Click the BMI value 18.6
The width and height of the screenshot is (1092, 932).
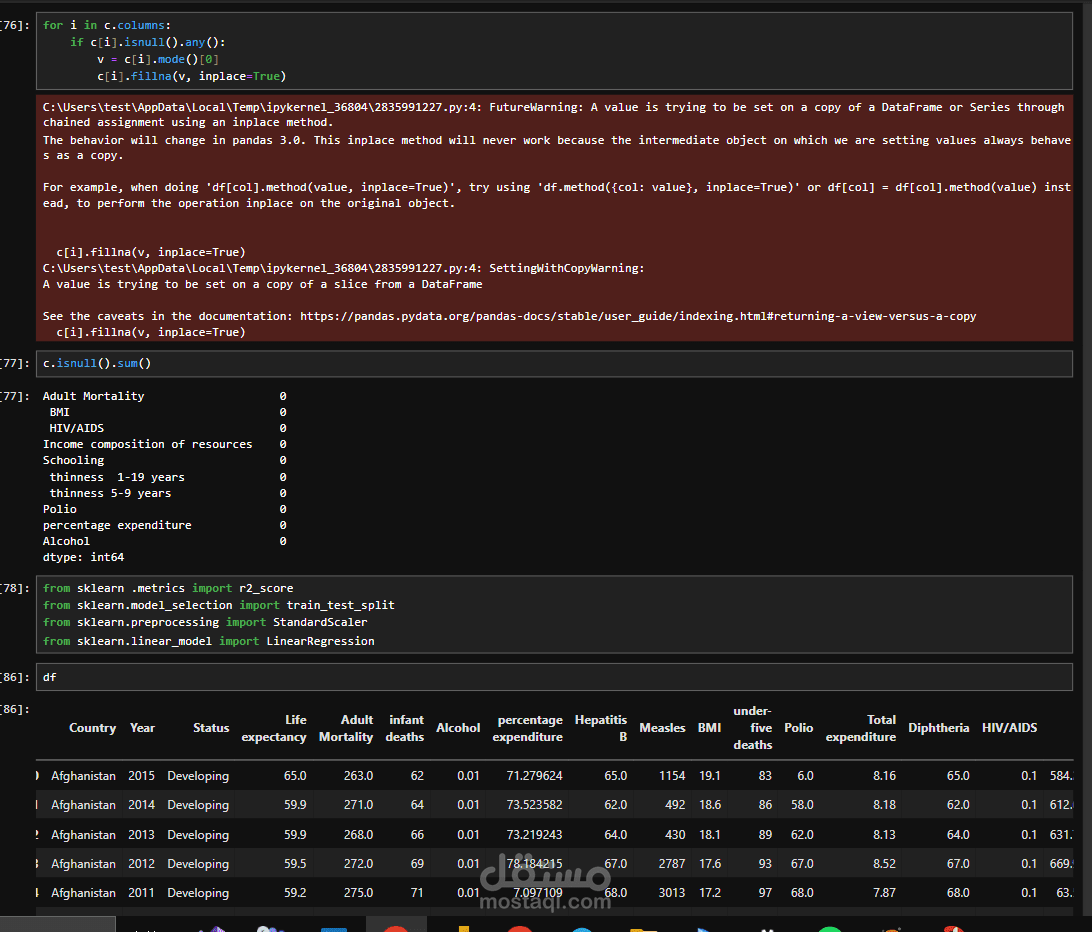tap(710, 805)
